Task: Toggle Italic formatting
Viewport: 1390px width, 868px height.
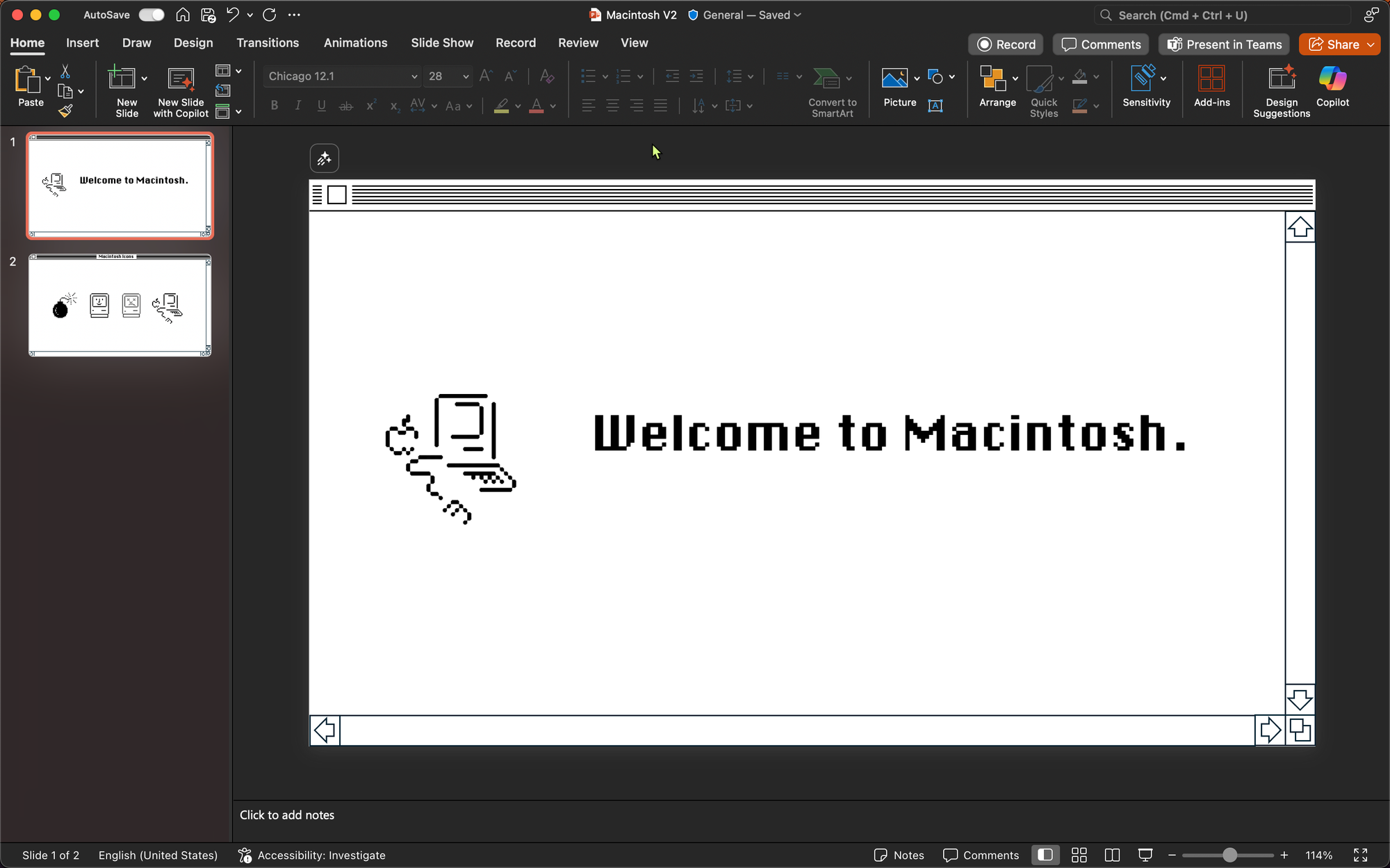Action: (298, 106)
